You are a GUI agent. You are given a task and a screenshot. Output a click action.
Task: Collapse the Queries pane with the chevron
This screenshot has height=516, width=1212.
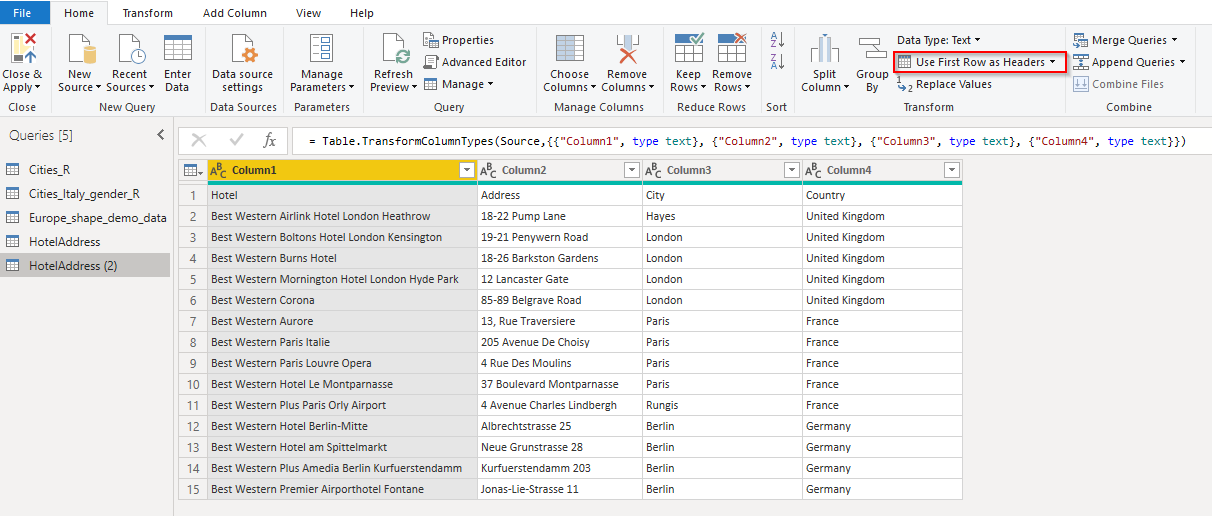pyautogui.click(x=160, y=135)
